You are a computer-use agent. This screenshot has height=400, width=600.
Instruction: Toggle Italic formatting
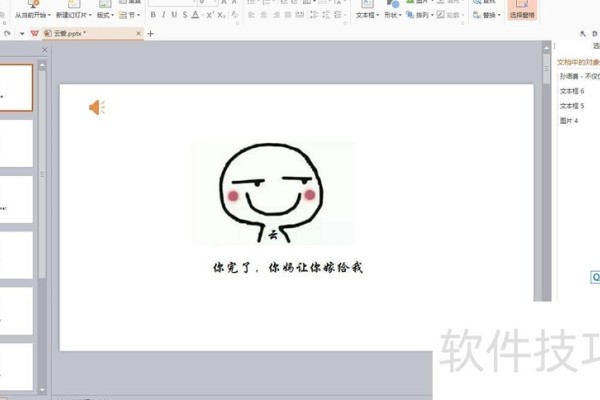164,15
